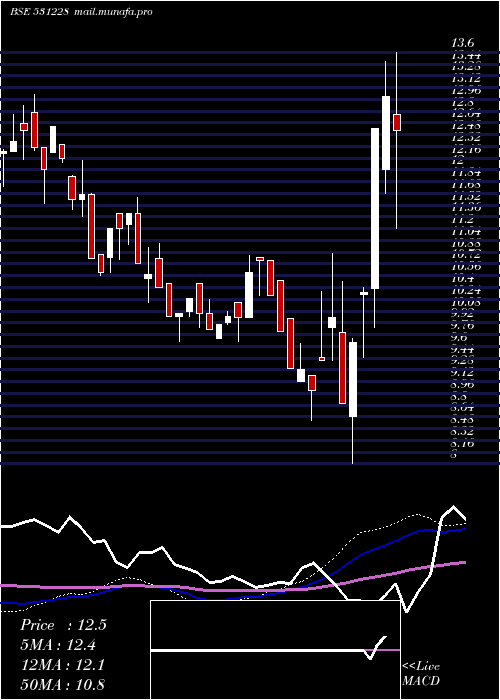Click the '<<Live MACD' label
The height and width of the screenshot is (700, 500).
tap(421, 673)
